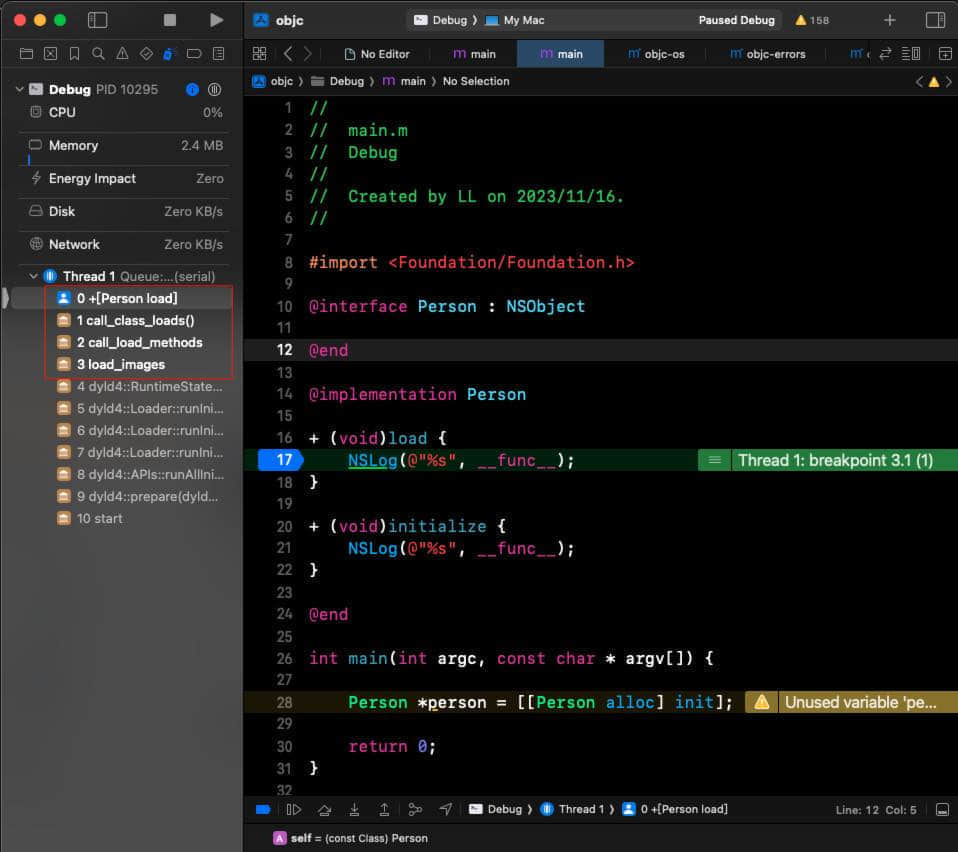Click the Run play button

[x=216, y=20]
